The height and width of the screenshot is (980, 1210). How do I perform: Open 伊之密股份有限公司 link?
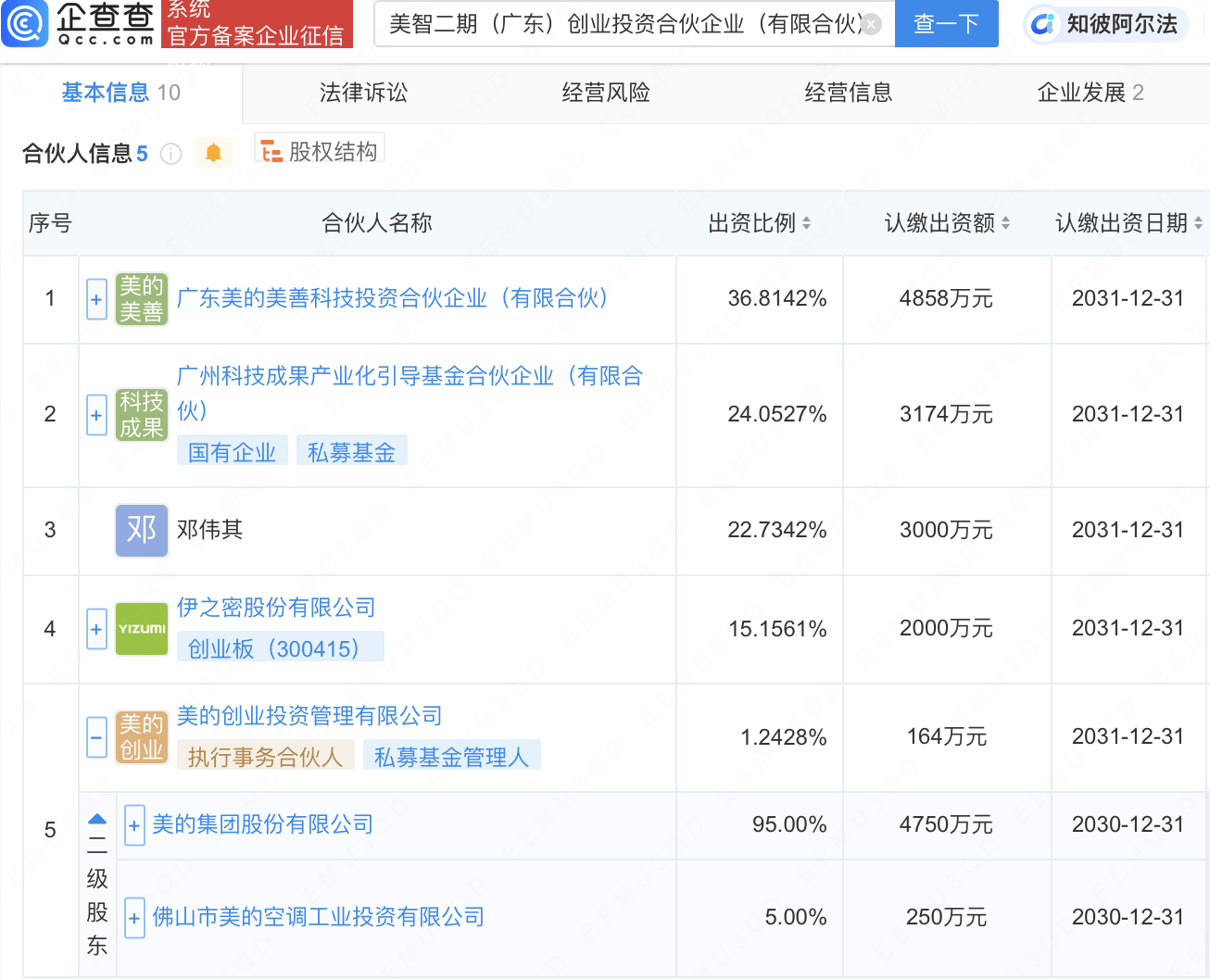(x=276, y=608)
